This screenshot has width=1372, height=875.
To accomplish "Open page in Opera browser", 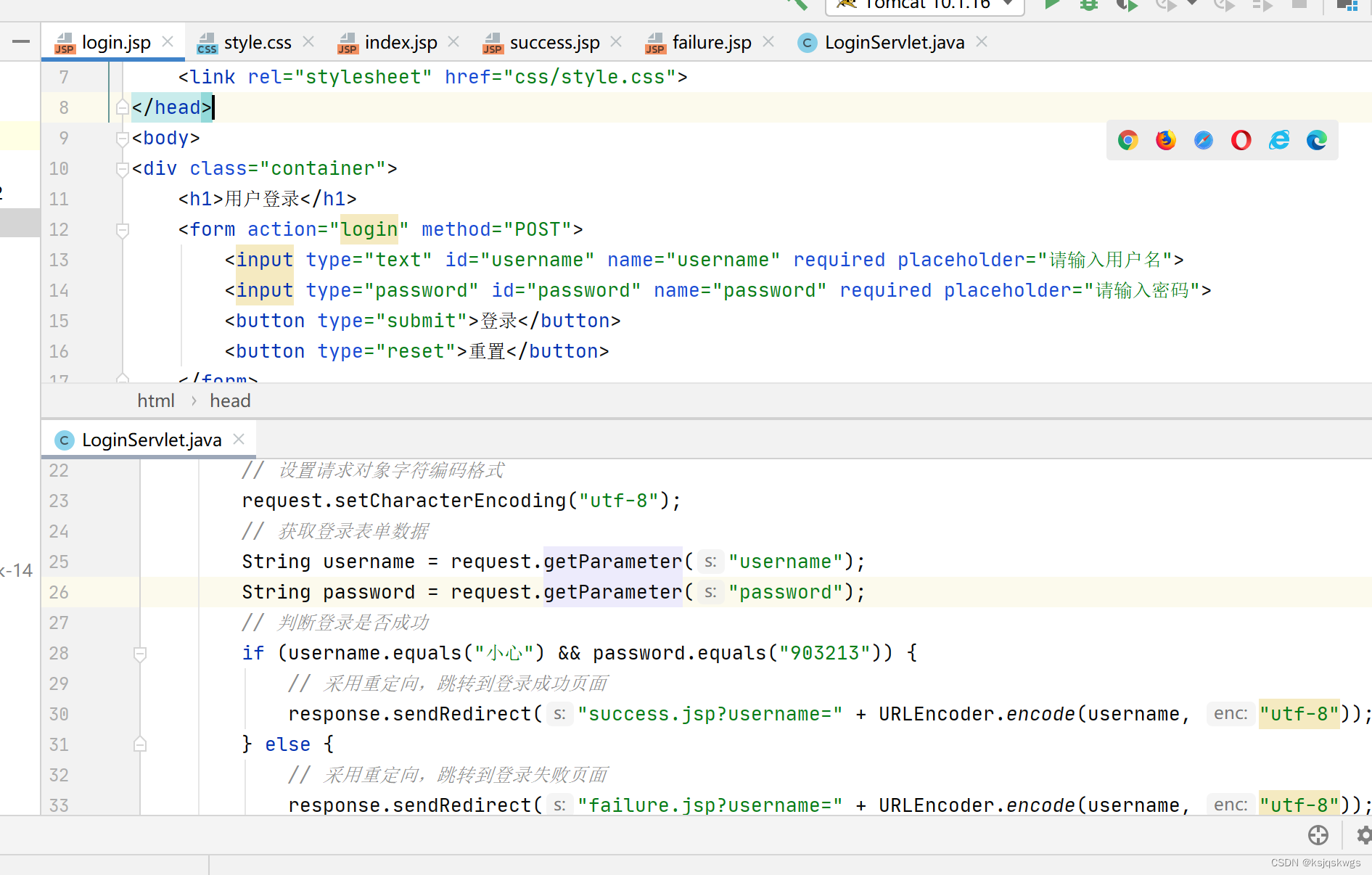I will pyautogui.click(x=1241, y=140).
